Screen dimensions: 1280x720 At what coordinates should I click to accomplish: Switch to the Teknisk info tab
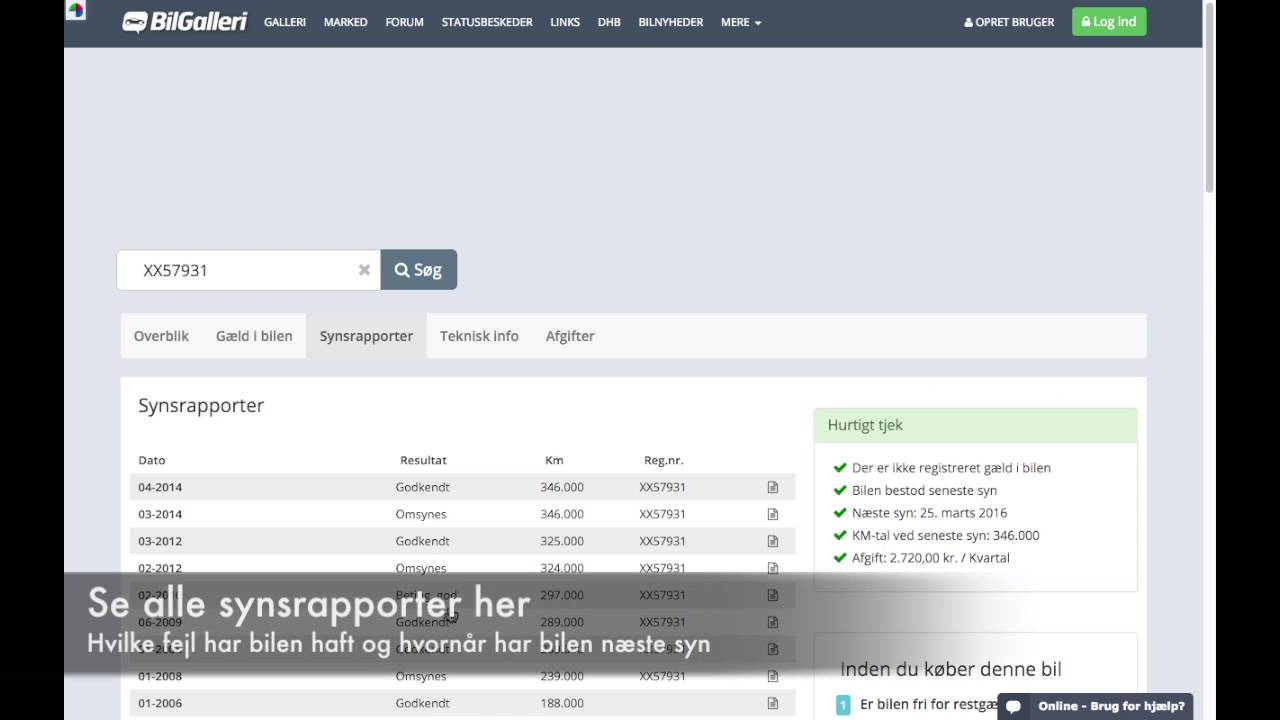479,336
